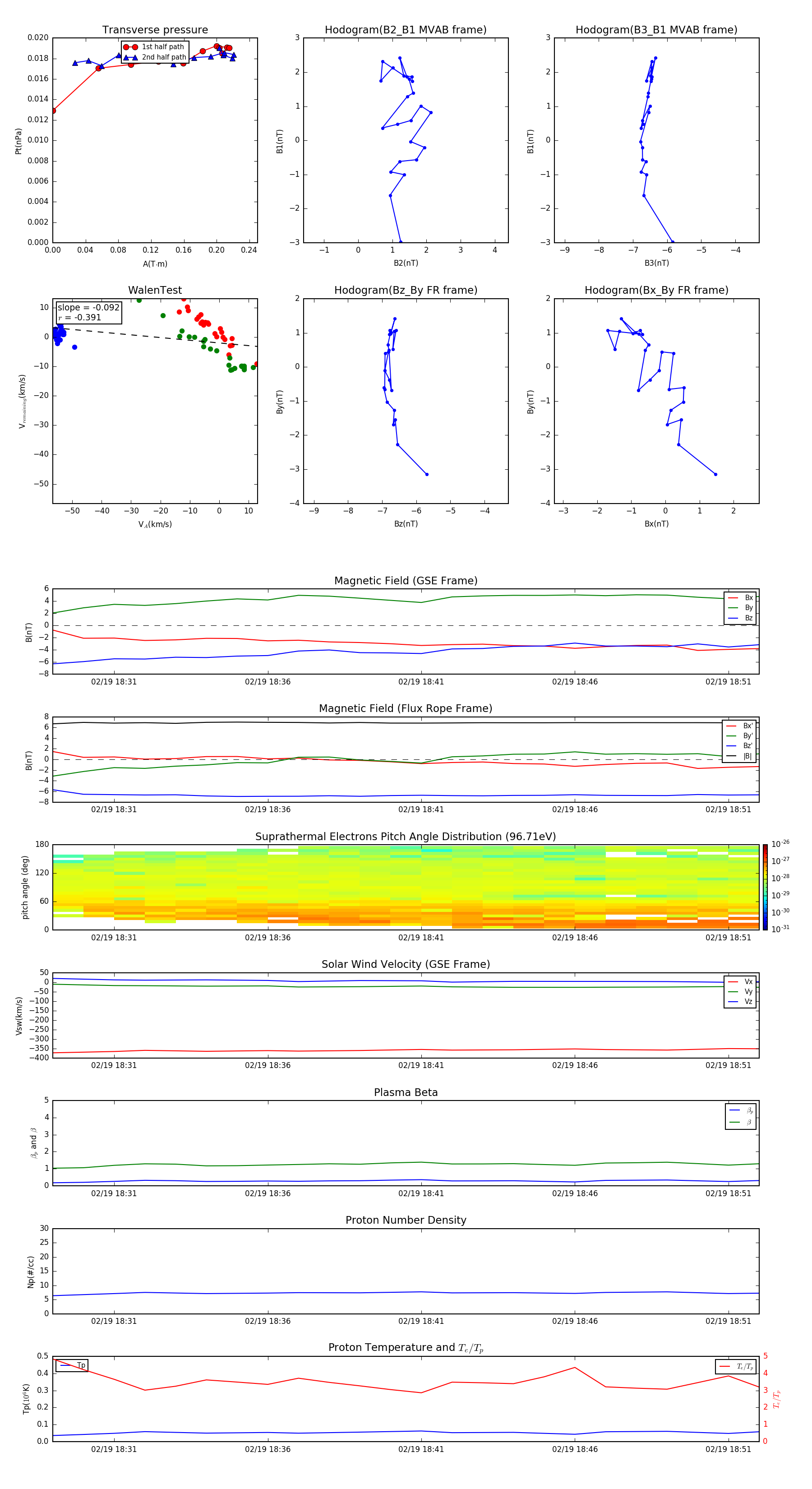
Task: Select the Tp legend entry
Action: (72, 1365)
